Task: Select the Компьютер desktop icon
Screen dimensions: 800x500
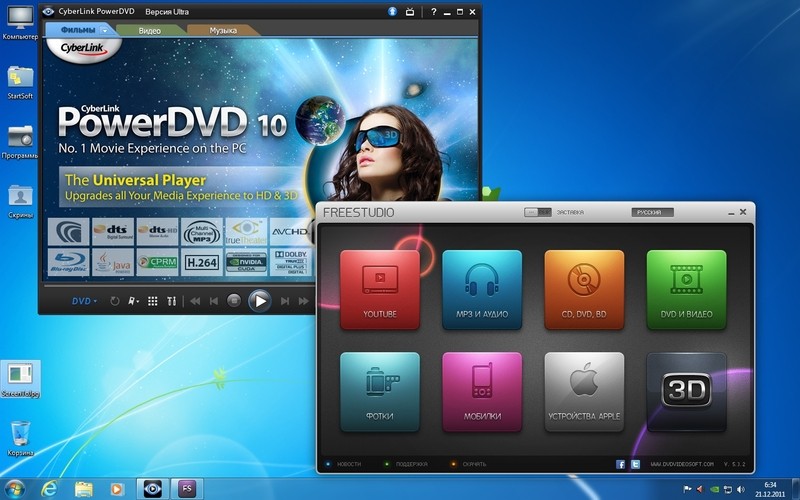Action: point(20,23)
